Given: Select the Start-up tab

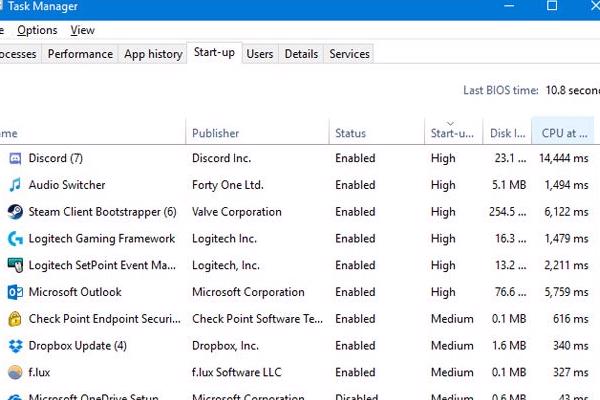Looking at the screenshot, I should coord(214,52).
